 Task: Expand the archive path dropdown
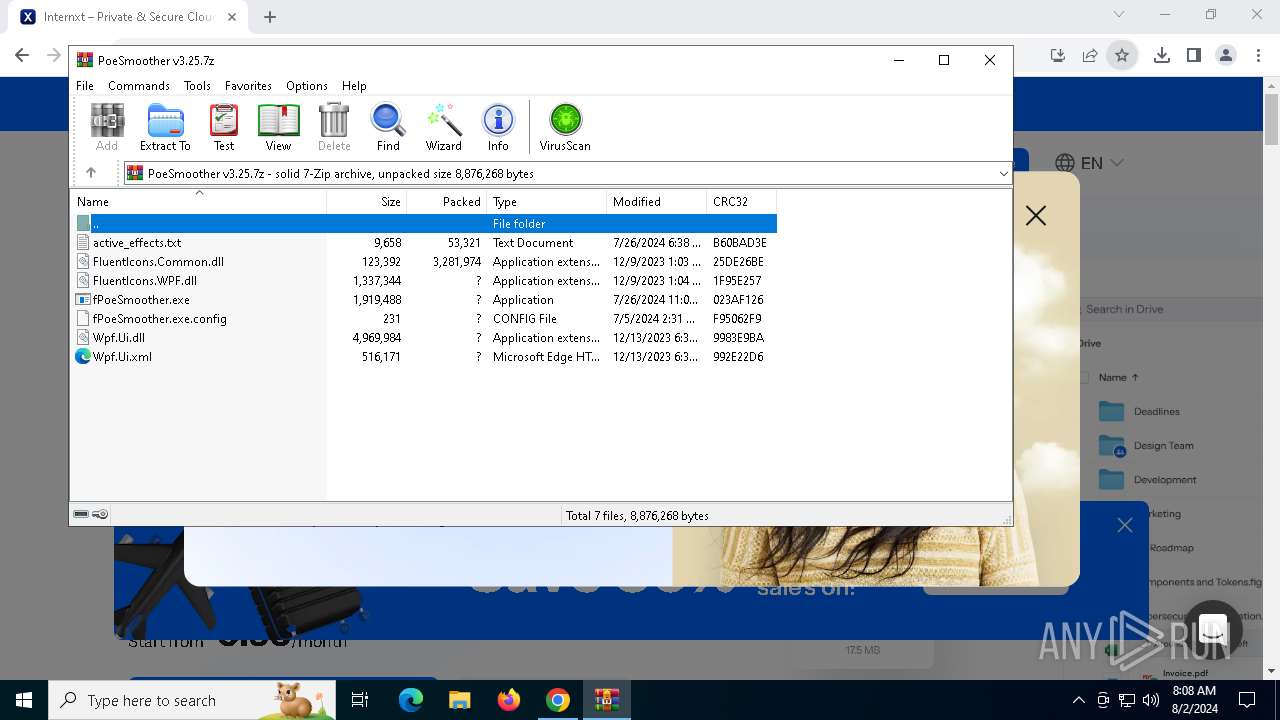tap(1003, 174)
